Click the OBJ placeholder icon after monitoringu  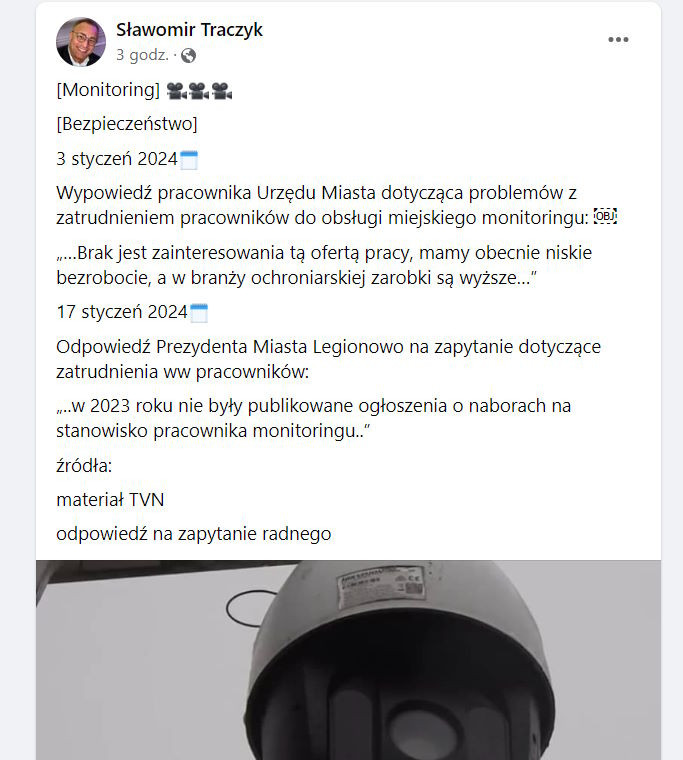[x=605, y=216]
